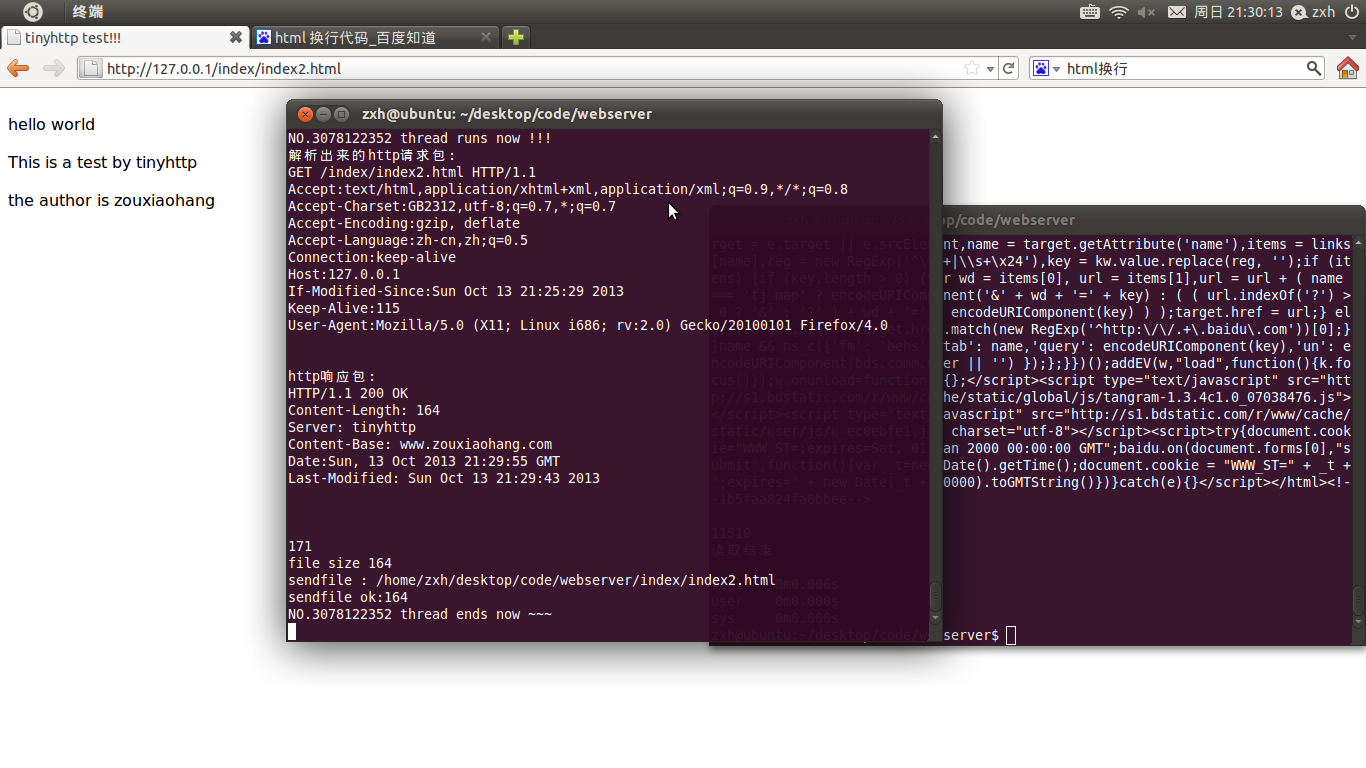Screen dimensions: 1366x768
Task: Open the mail messaging indicator
Action: pos(1177,12)
